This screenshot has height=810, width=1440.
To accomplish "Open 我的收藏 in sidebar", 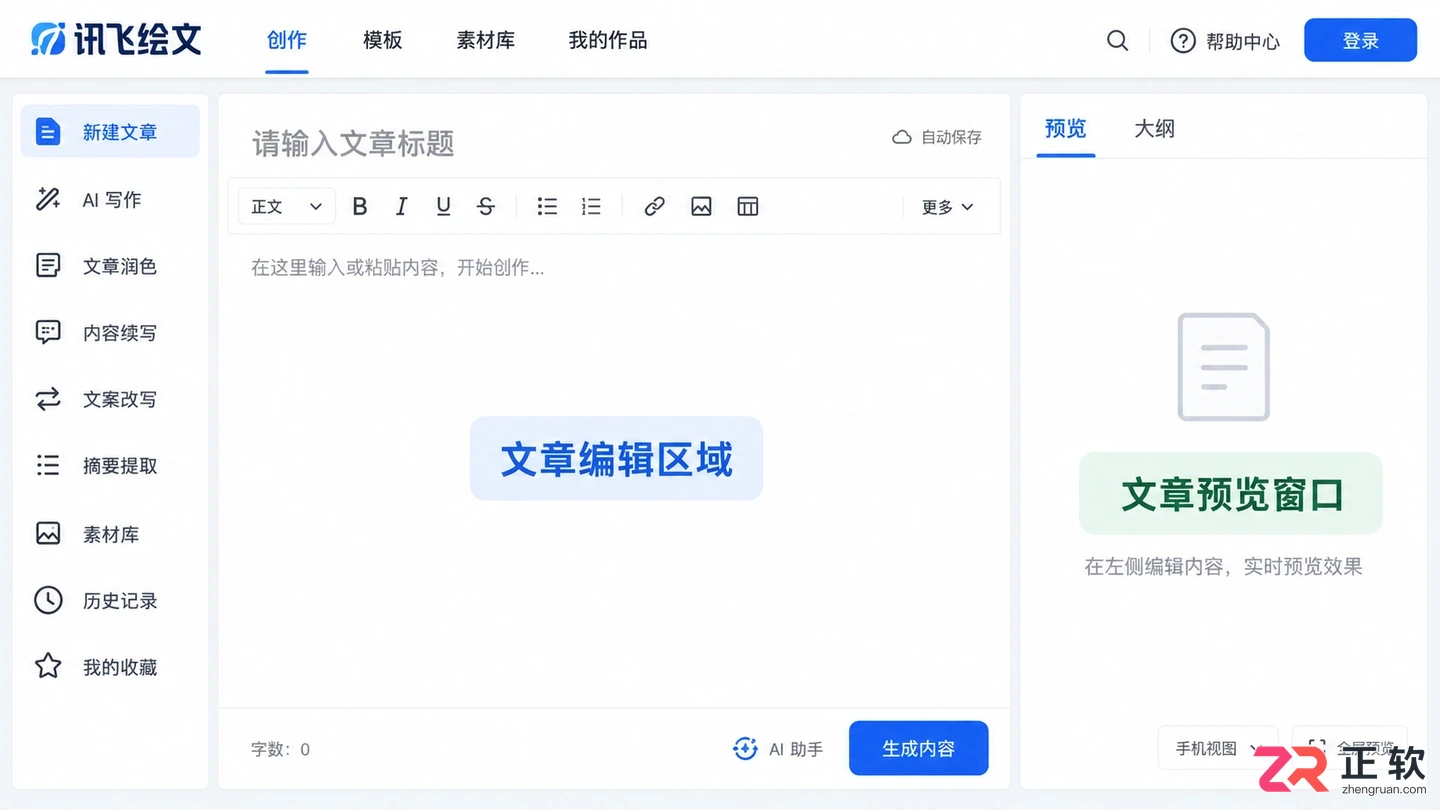I will (x=110, y=667).
